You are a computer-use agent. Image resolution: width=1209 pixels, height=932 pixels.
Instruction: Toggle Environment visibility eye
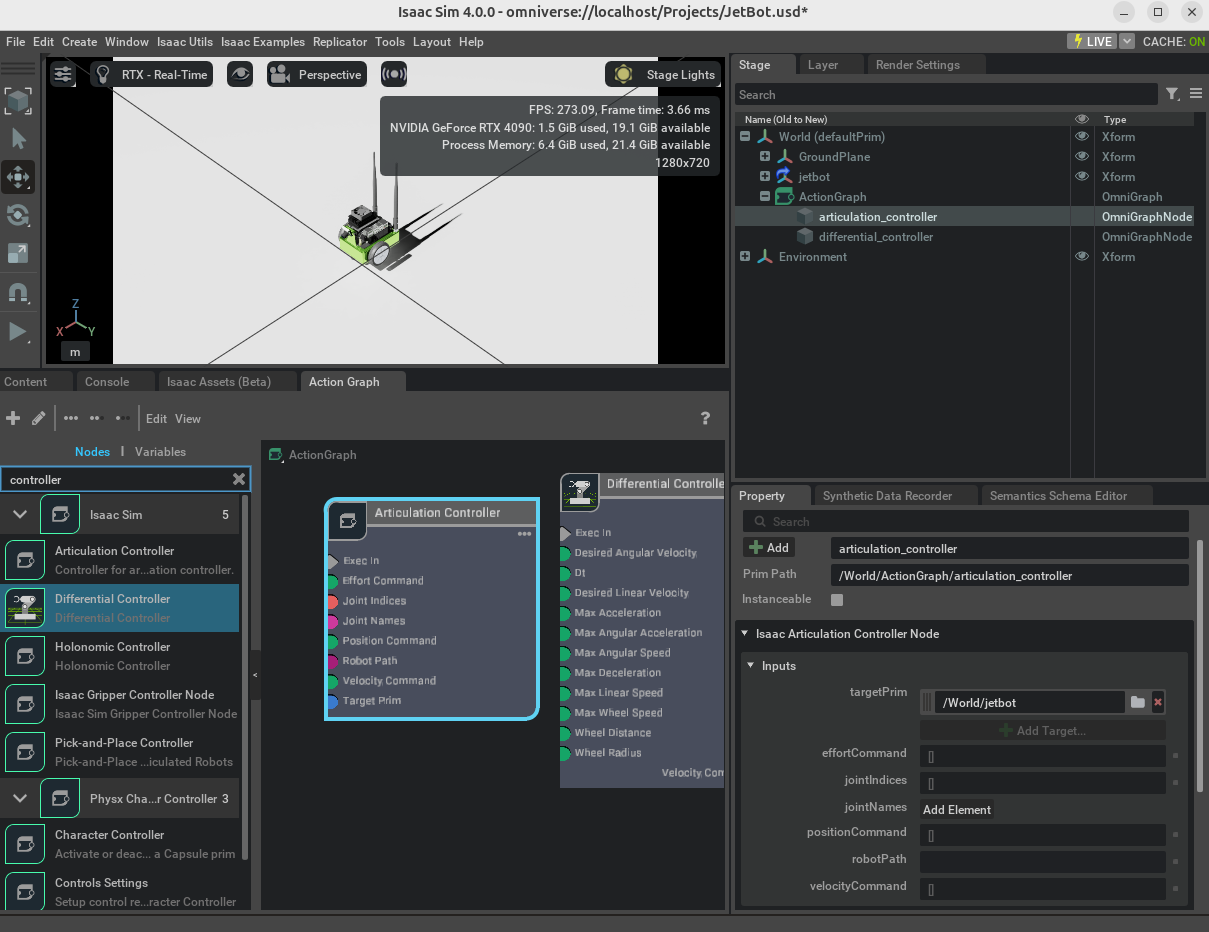tap(1081, 257)
